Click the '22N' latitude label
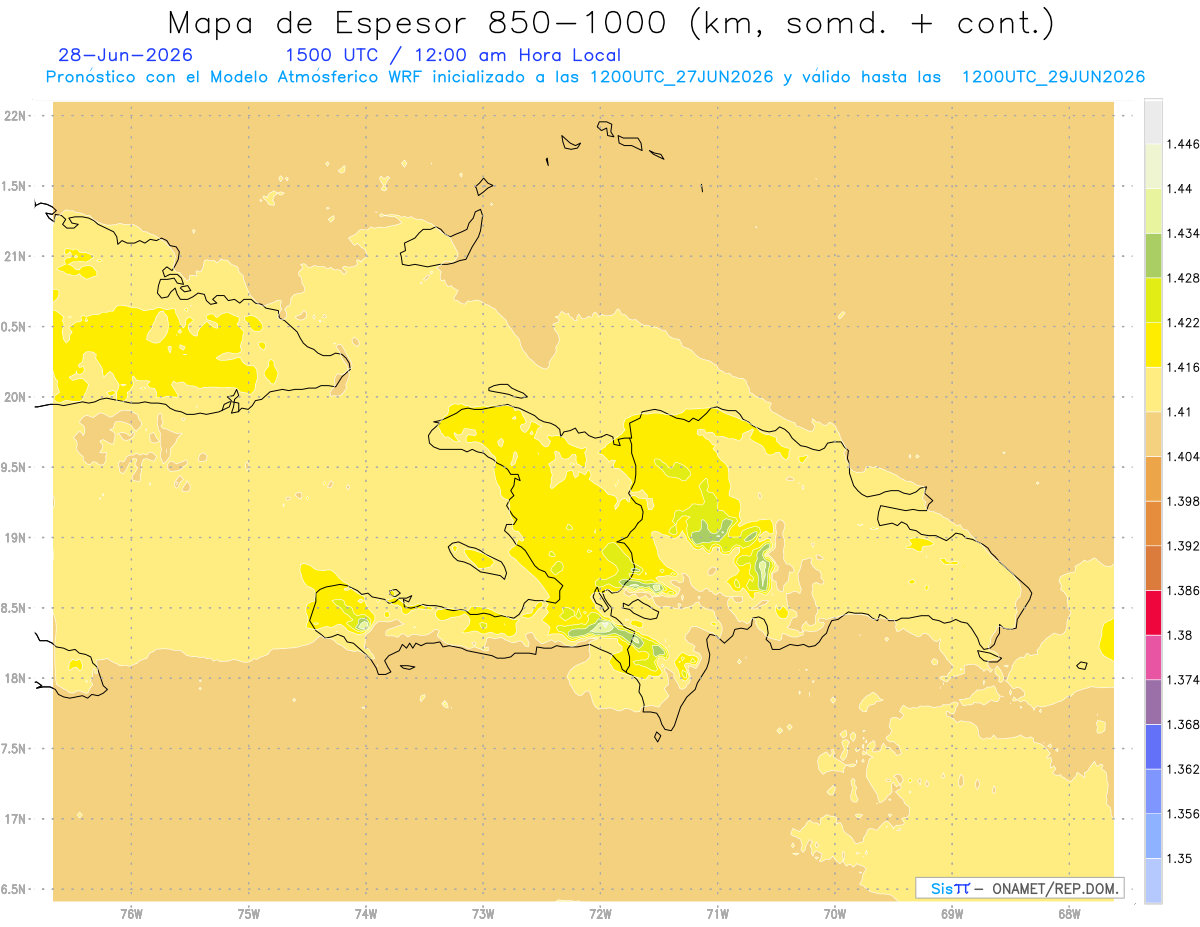The width and height of the screenshot is (1200, 927). 15,116
